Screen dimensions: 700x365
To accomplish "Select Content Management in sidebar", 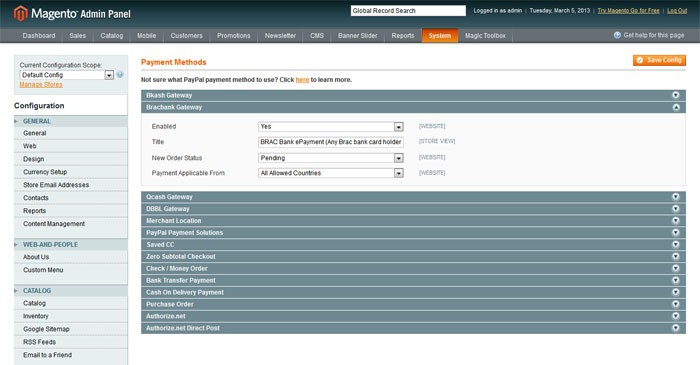I will click(x=71, y=224).
